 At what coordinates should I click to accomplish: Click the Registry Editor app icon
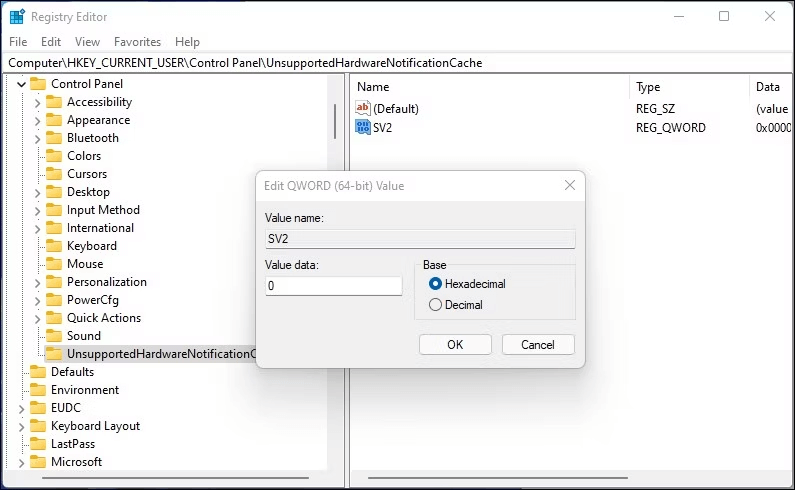tap(17, 17)
